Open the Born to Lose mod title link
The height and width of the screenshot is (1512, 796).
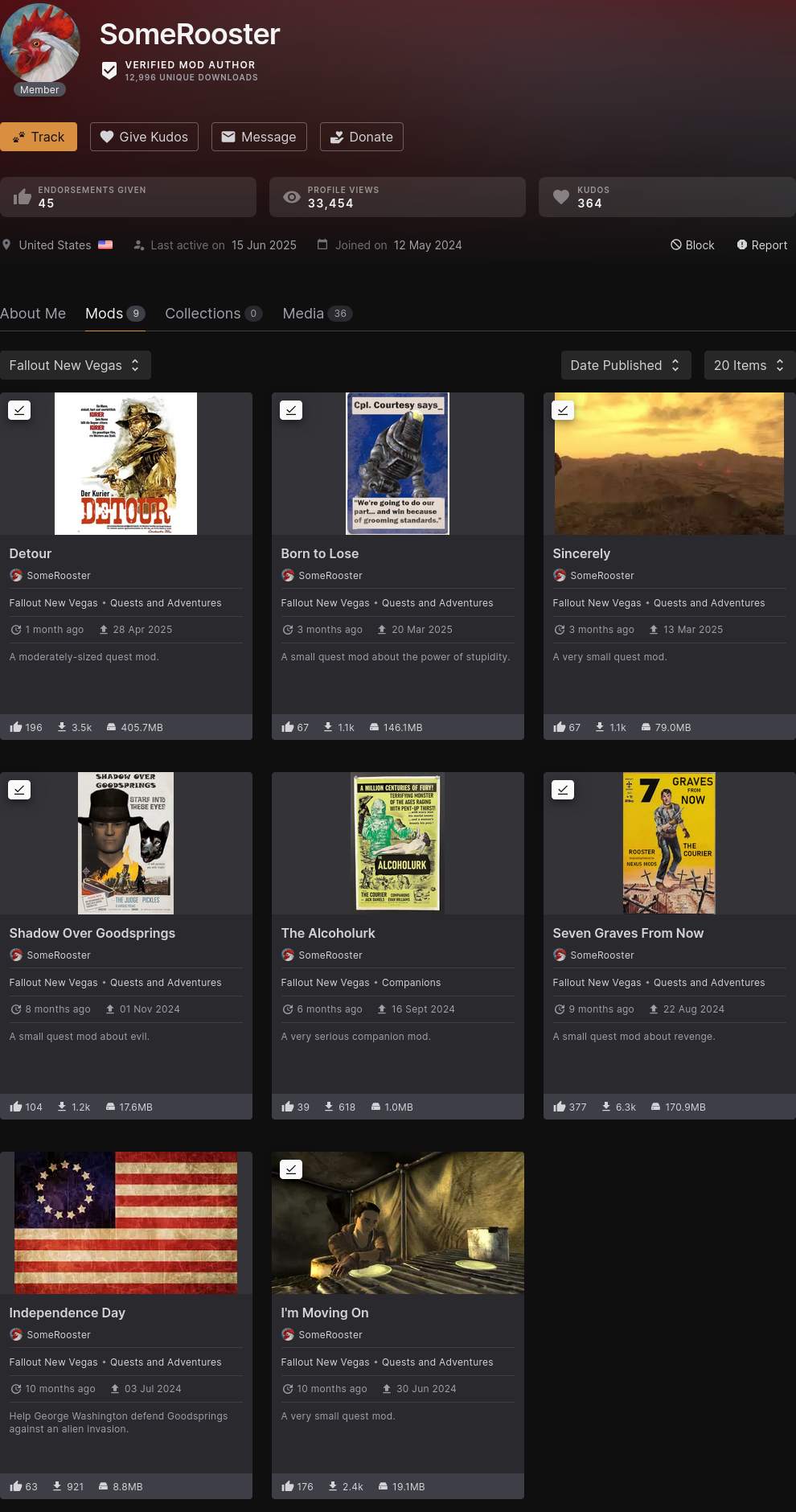320,553
